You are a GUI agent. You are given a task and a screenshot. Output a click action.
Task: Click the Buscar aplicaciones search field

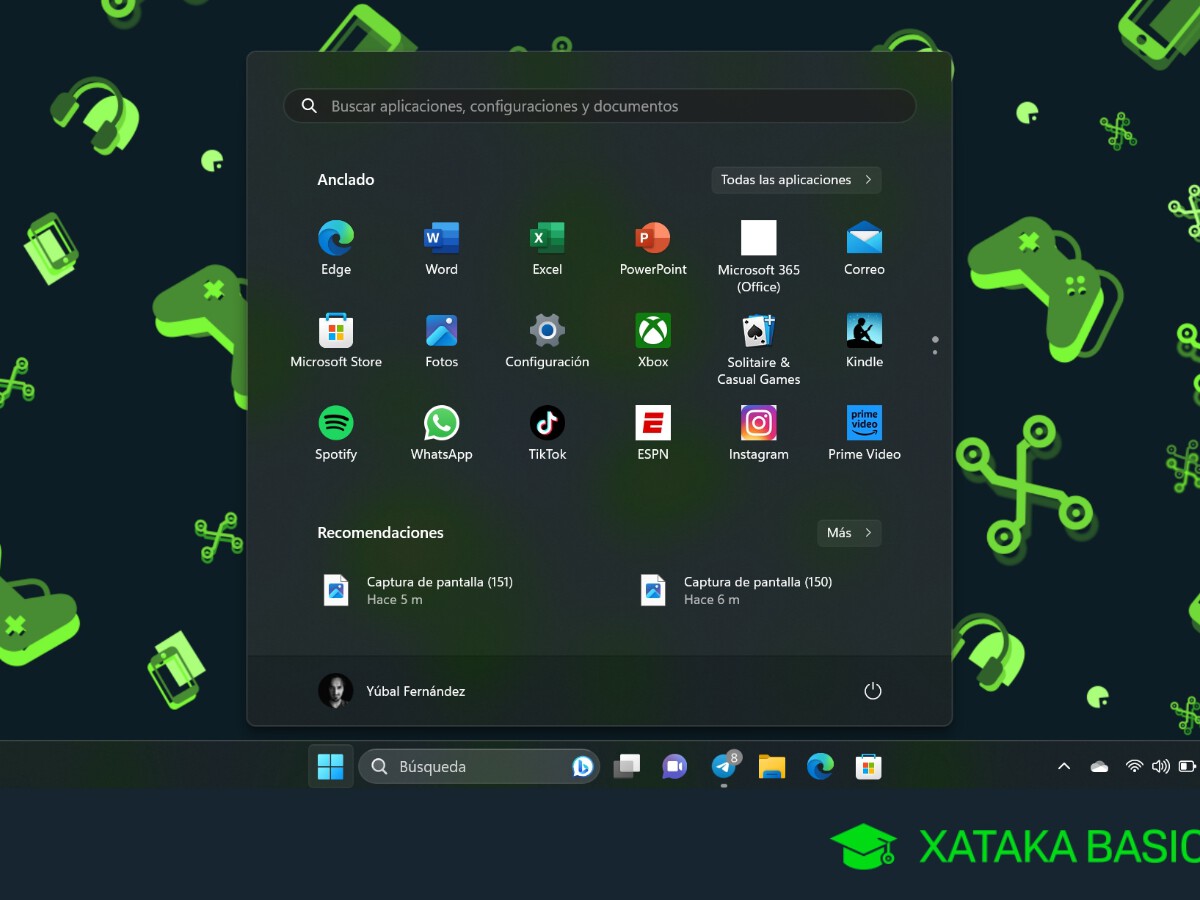[600, 106]
